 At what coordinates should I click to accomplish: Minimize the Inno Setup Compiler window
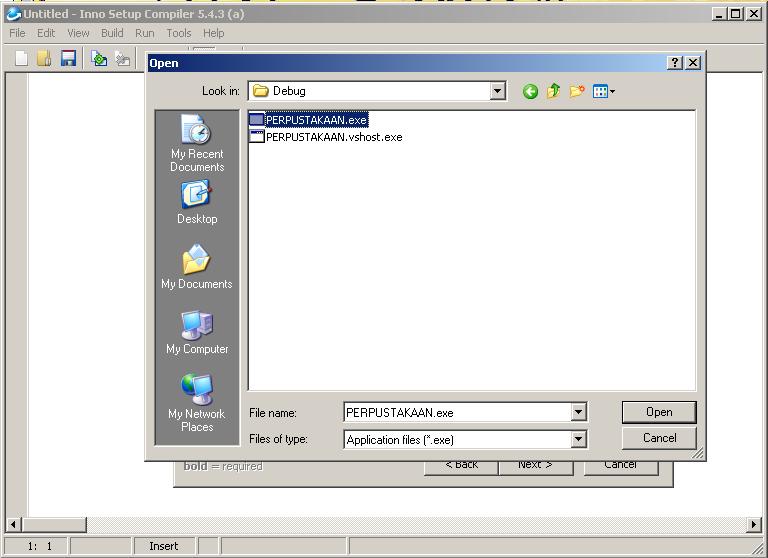[x=719, y=14]
